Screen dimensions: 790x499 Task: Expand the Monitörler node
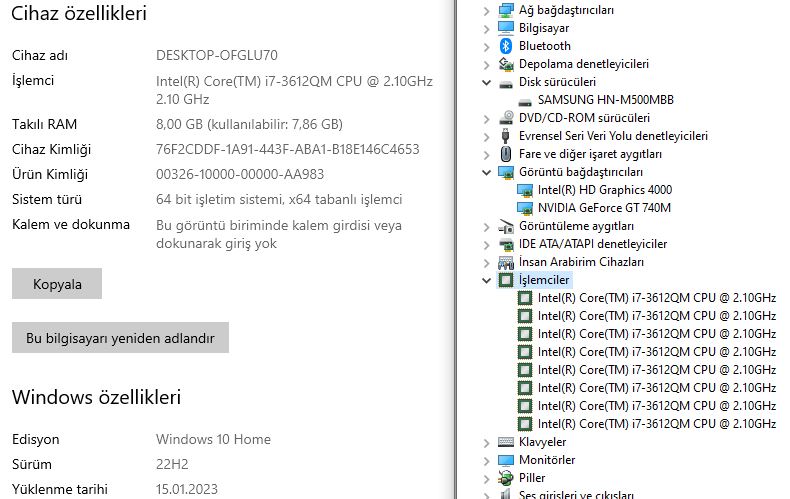click(x=486, y=461)
